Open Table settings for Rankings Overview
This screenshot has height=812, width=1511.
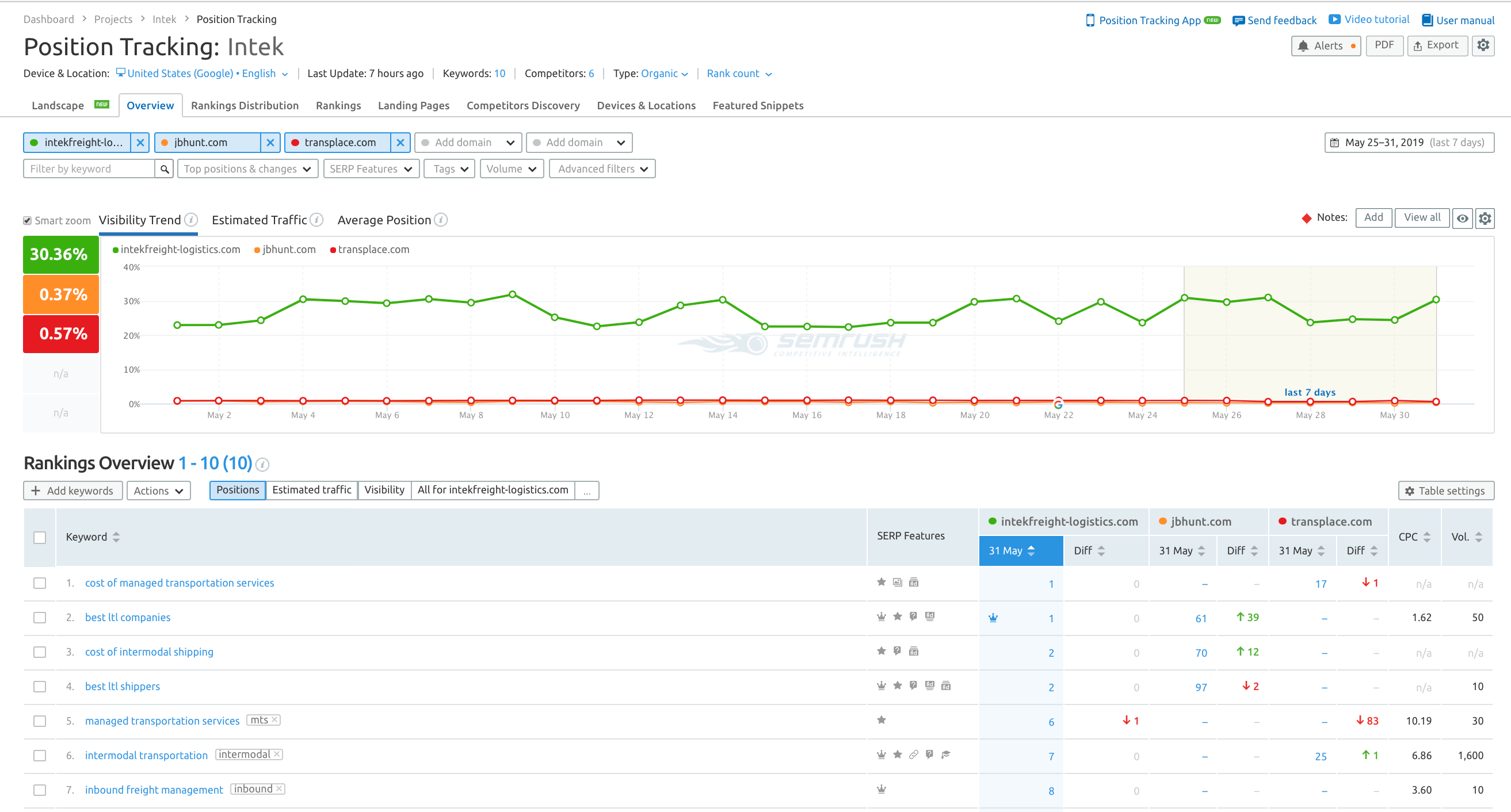(1445, 491)
